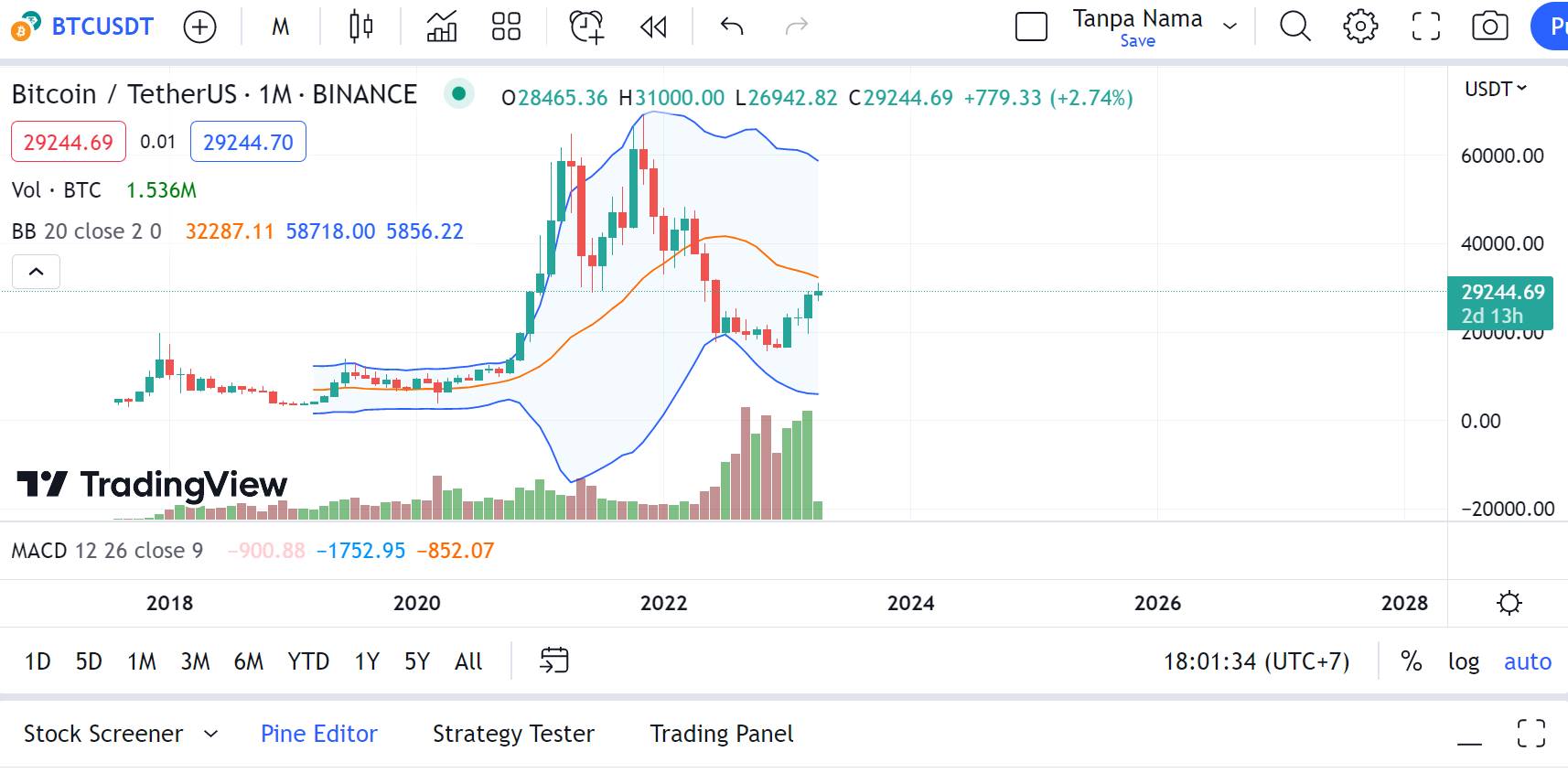This screenshot has height=784, width=1568.
Task: Collapse the indicator legend with the chevron
Action: click(36, 272)
